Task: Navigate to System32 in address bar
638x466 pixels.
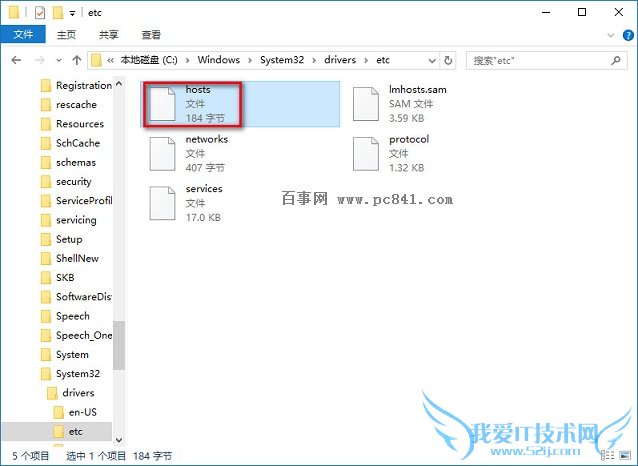Action: 282,60
